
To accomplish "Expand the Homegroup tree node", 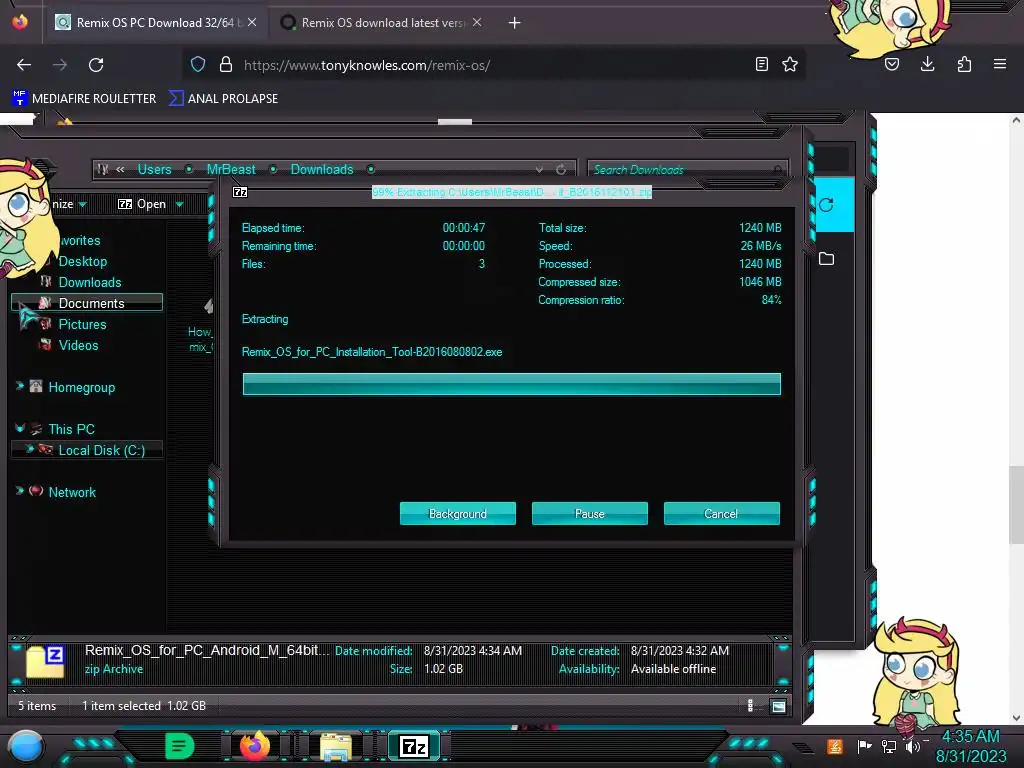I will click(20, 387).
